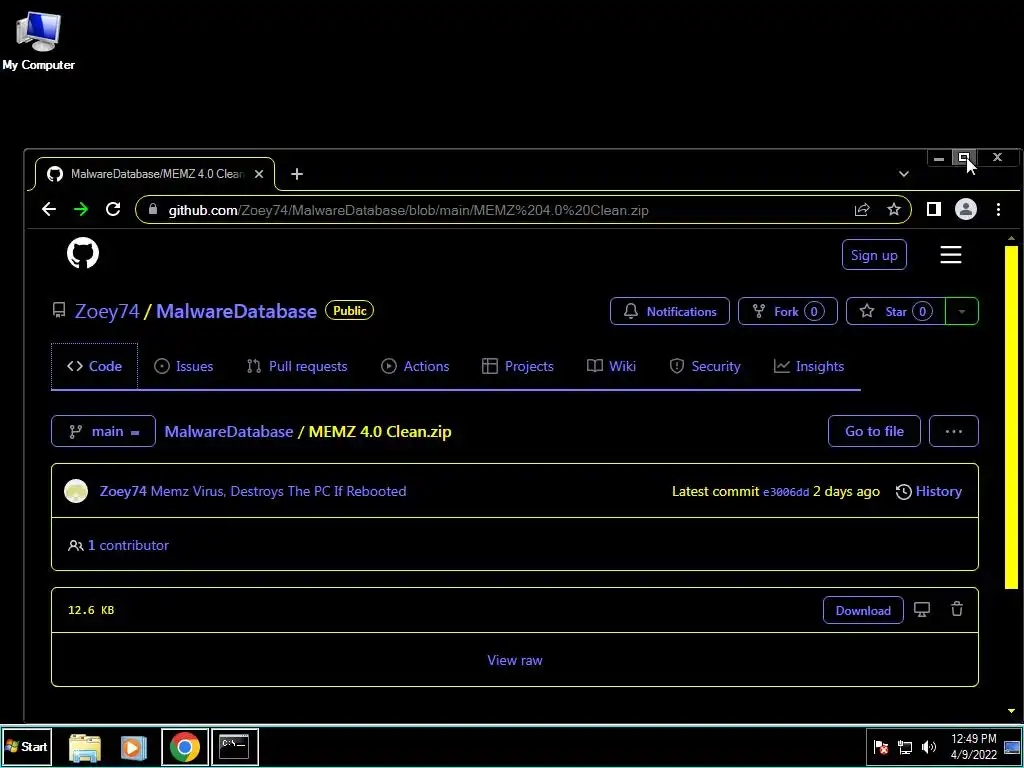Click the taskbar clock 12:49 PM
The width and height of the screenshot is (1024, 768).
[974, 747]
